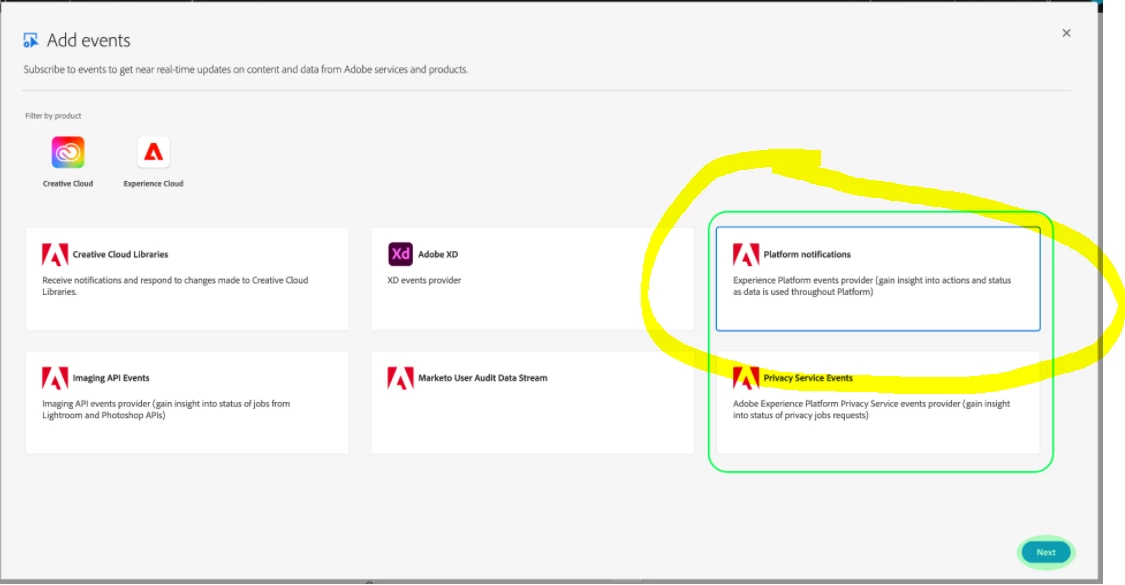Click the Privacy Service Events title

tap(808, 378)
